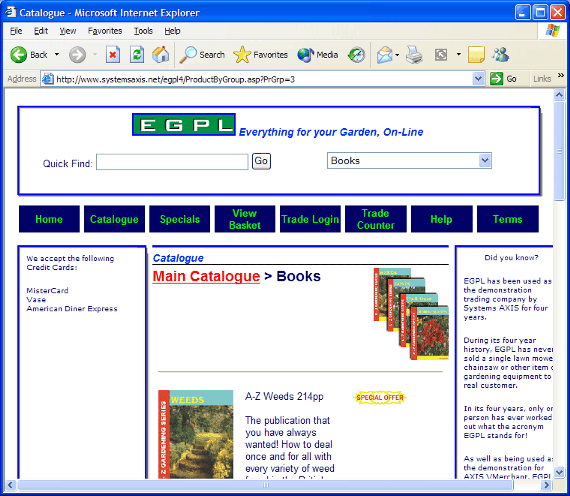Open the History clock icon
The height and width of the screenshot is (496, 570).
pyautogui.click(x=356, y=55)
